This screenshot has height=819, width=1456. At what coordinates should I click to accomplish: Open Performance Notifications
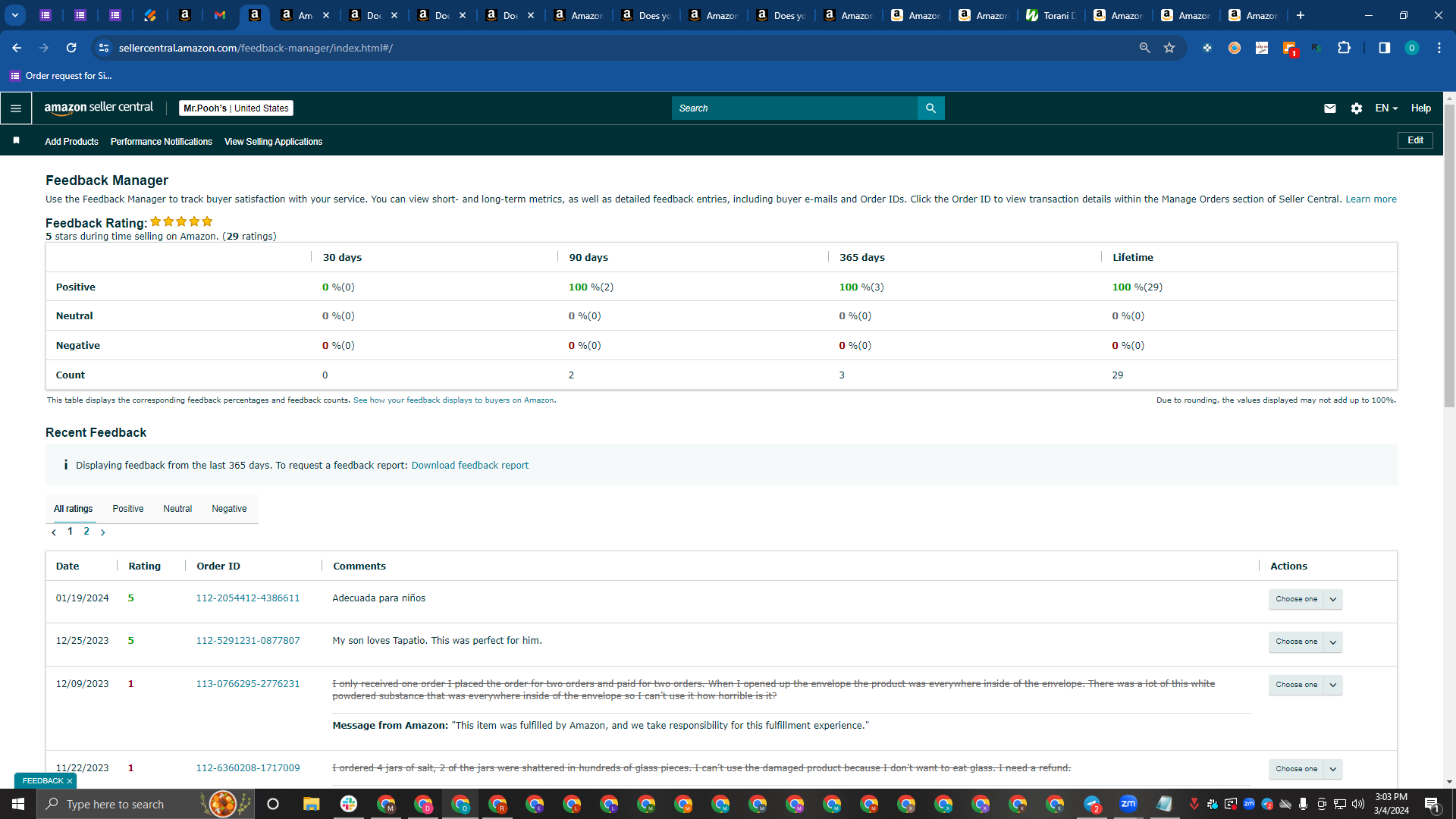pos(162,142)
